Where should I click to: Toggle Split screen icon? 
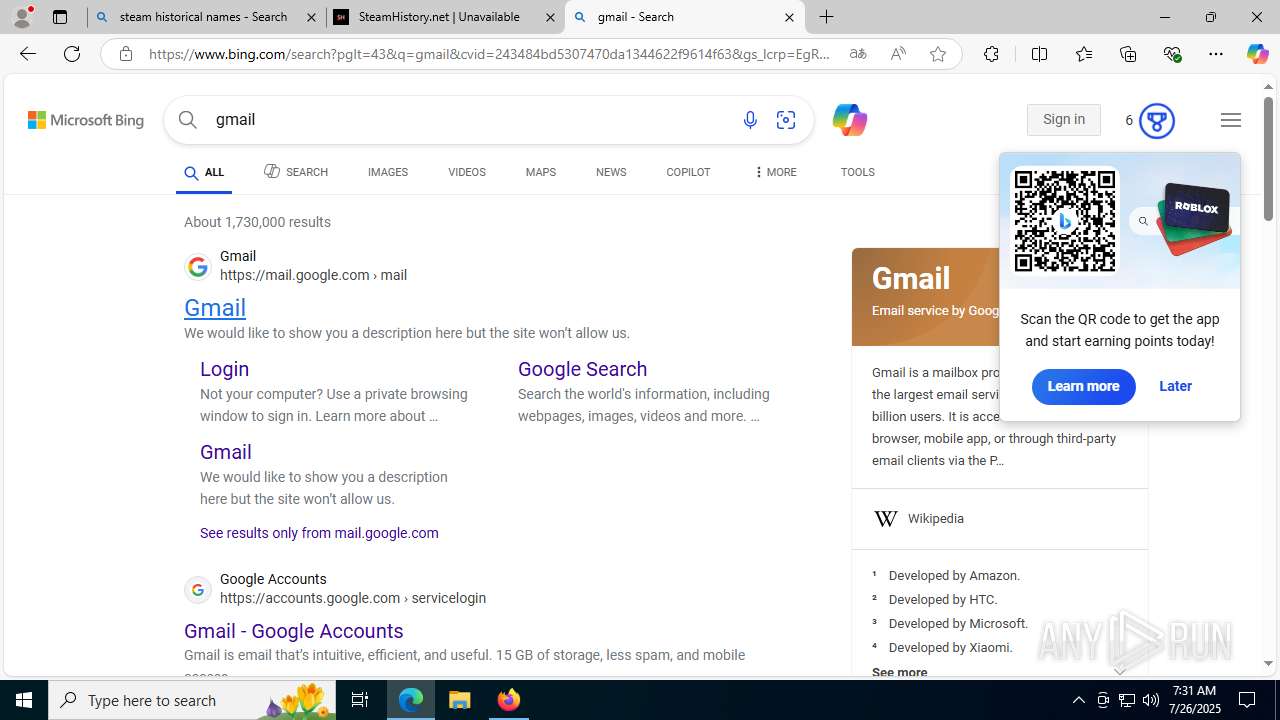click(1039, 54)
